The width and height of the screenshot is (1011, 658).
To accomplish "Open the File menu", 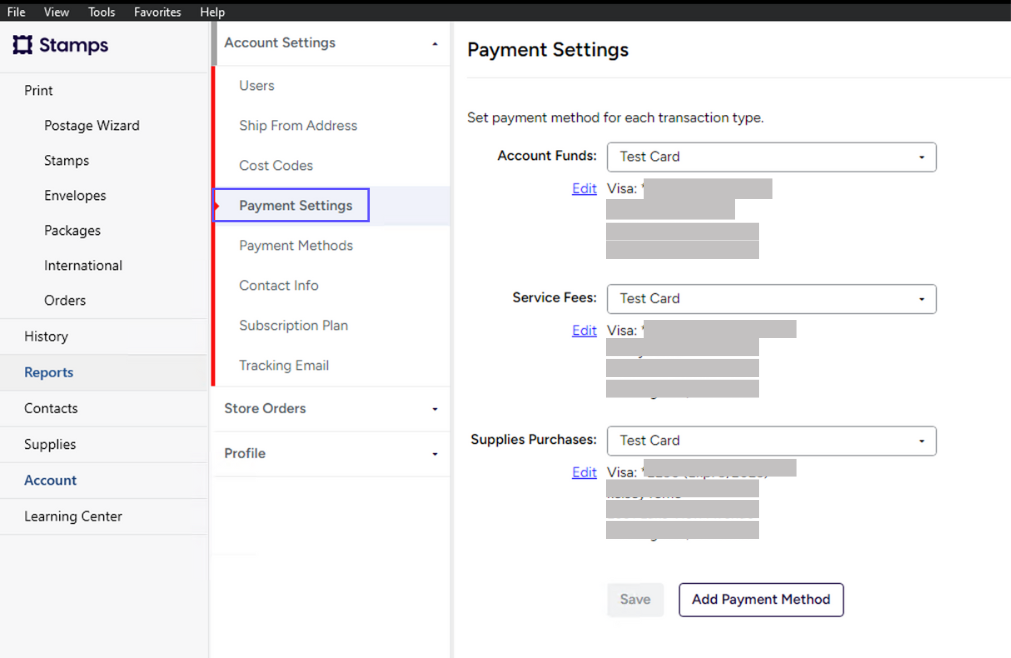I will tap(16, 12).
